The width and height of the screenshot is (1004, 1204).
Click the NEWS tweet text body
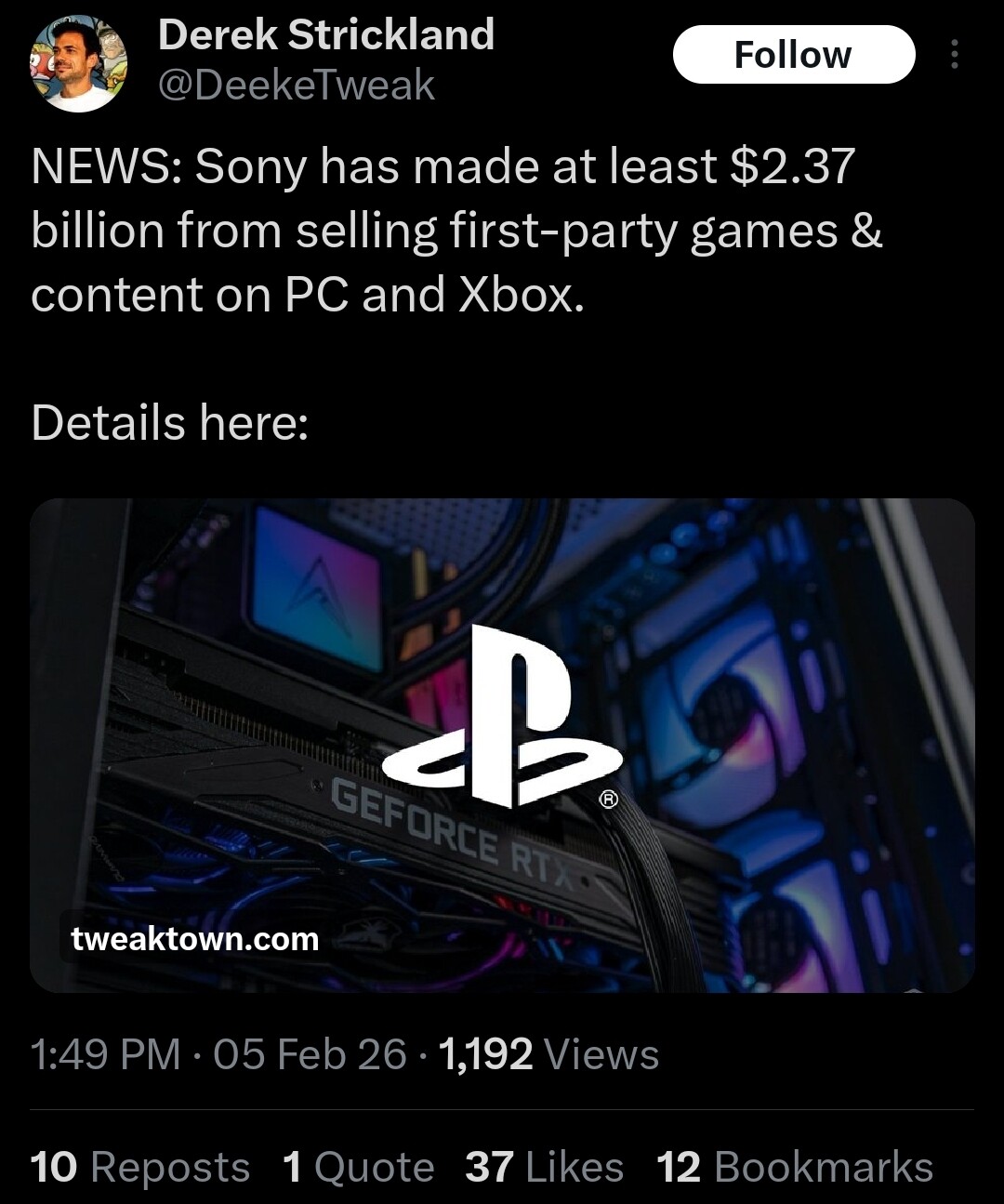456,231
